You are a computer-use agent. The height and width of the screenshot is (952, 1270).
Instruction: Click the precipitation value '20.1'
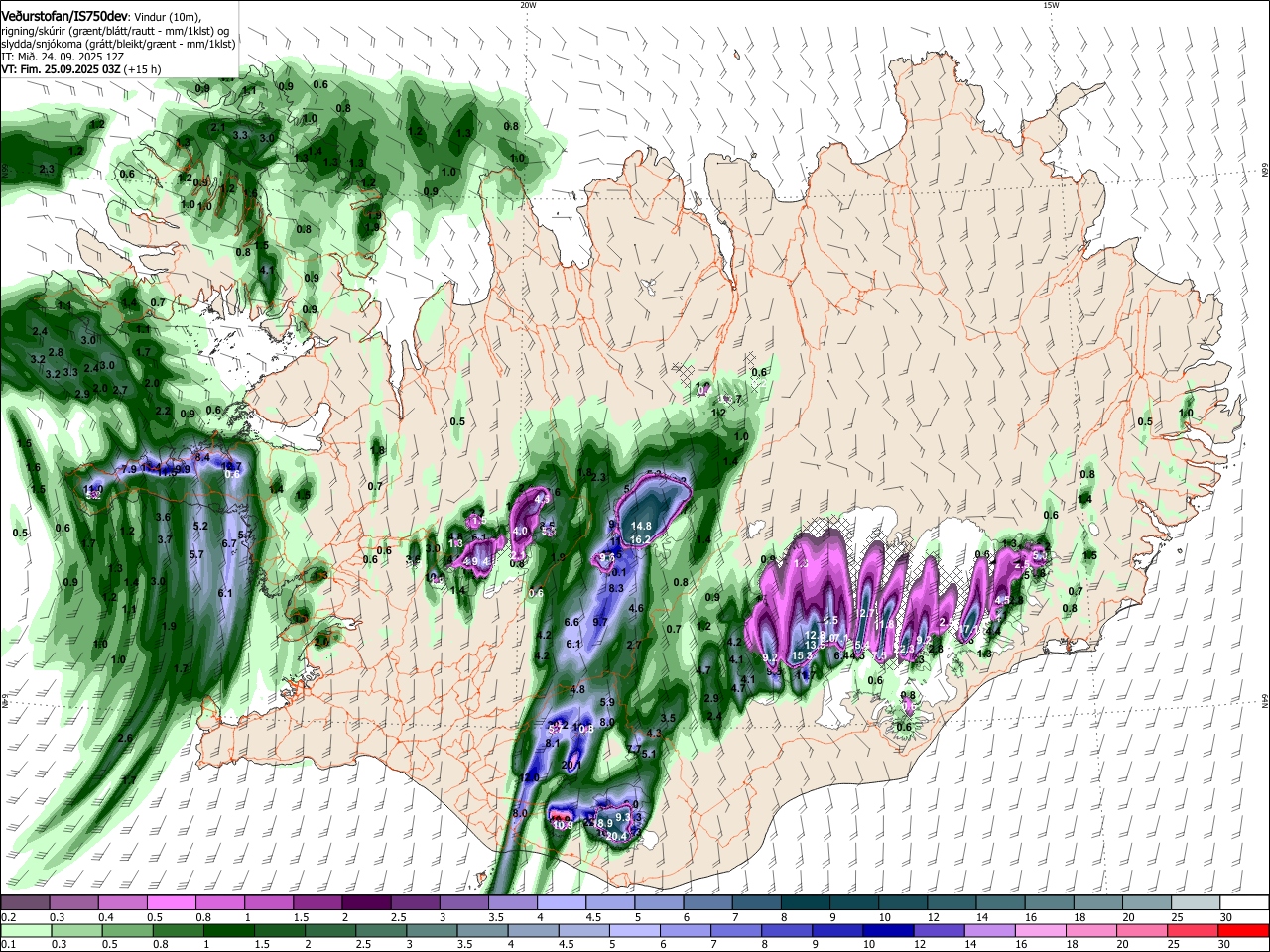coord(571,766)
